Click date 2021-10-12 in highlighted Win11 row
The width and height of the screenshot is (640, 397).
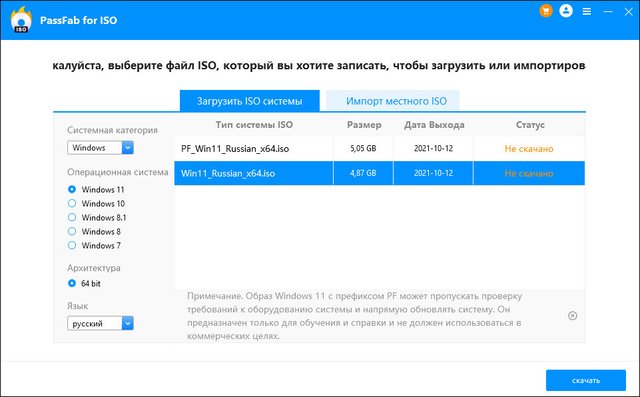(433, 173)
